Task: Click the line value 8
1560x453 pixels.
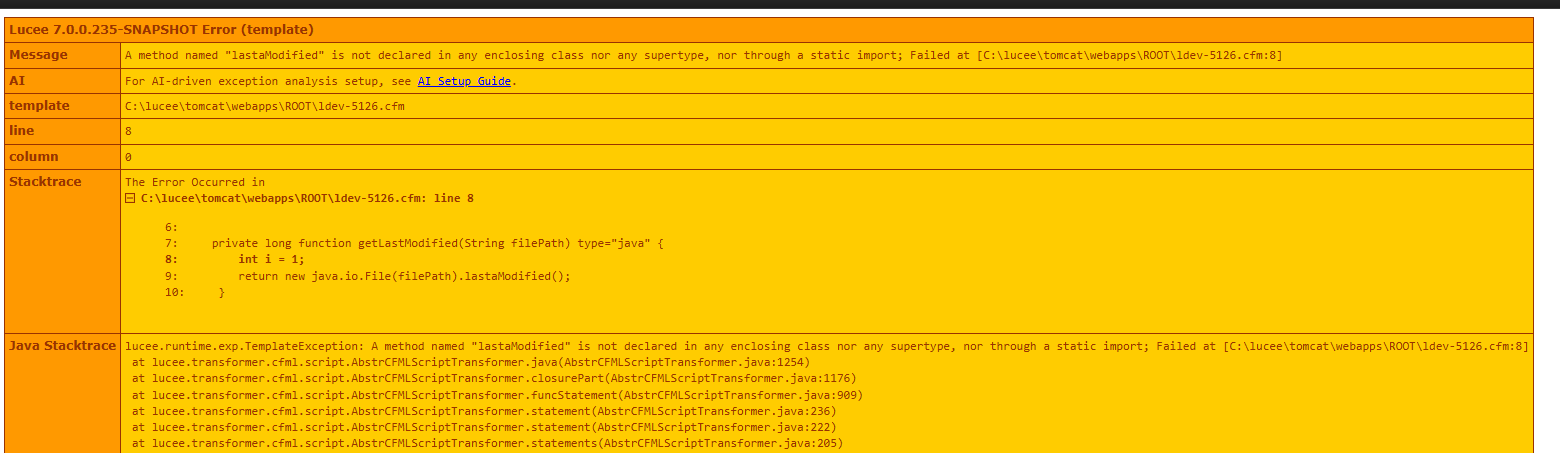Action: click(128, 131)
